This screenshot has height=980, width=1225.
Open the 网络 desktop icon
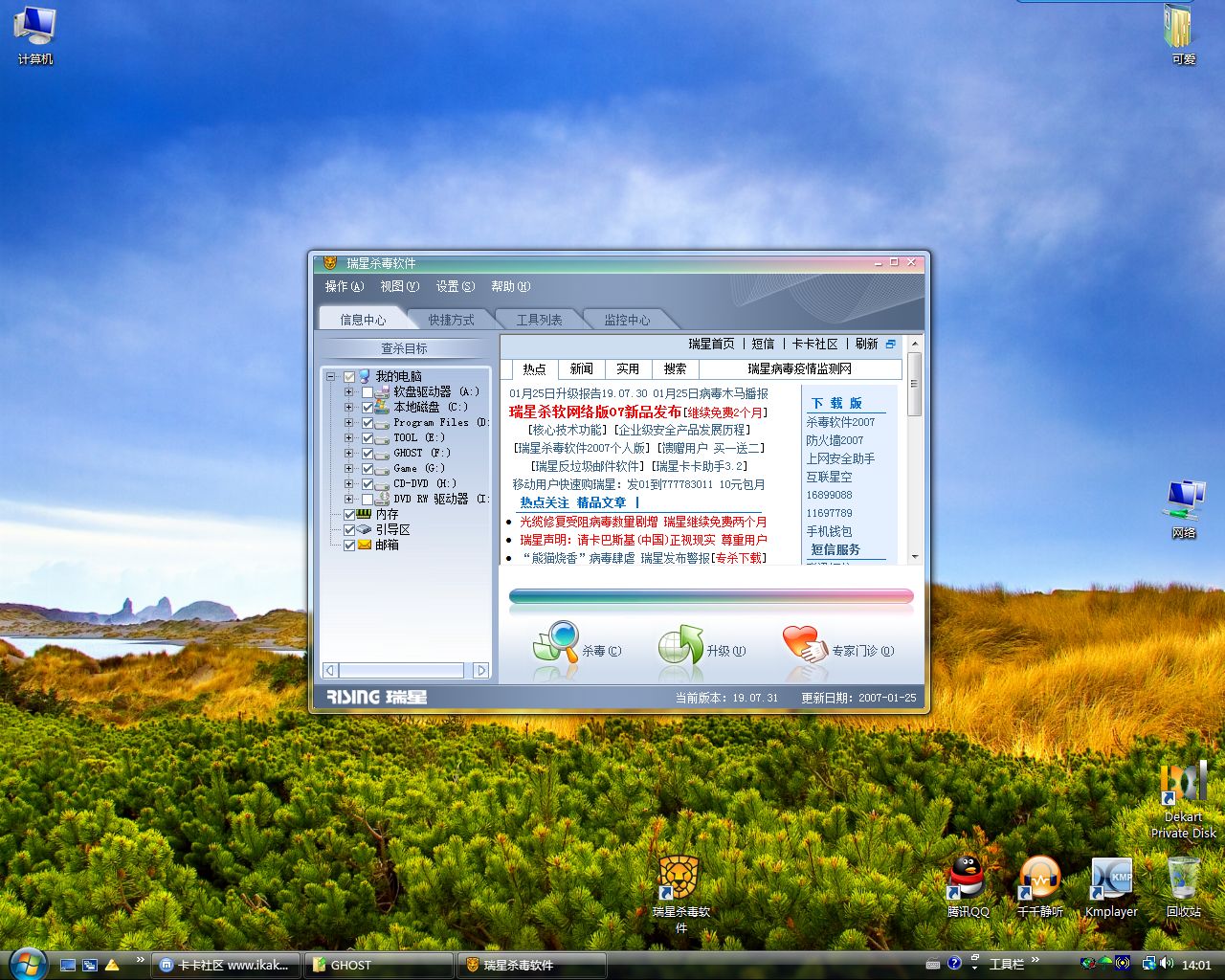1184,509
